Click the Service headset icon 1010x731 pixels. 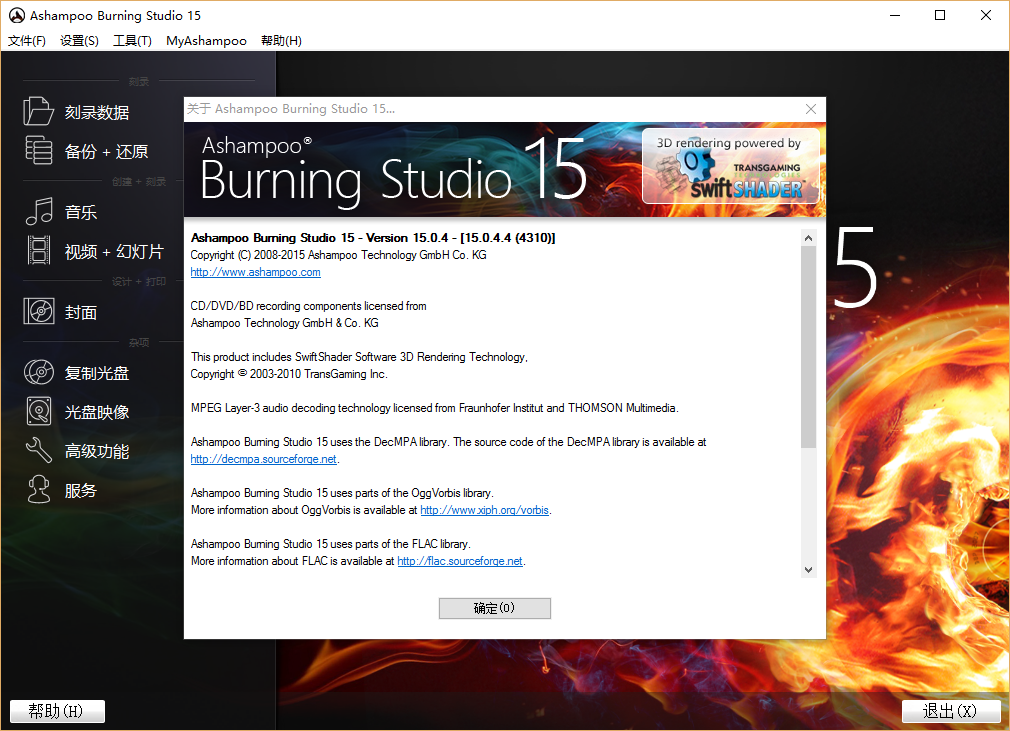(x=38, y=490)
